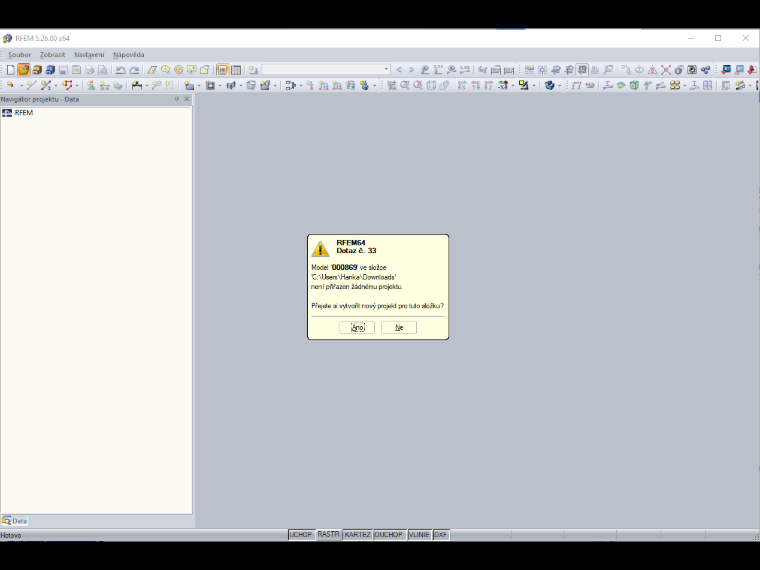Click the zoom window magnifier icon
This screenshot has width=760, height=570.
(x=405, y=85)
